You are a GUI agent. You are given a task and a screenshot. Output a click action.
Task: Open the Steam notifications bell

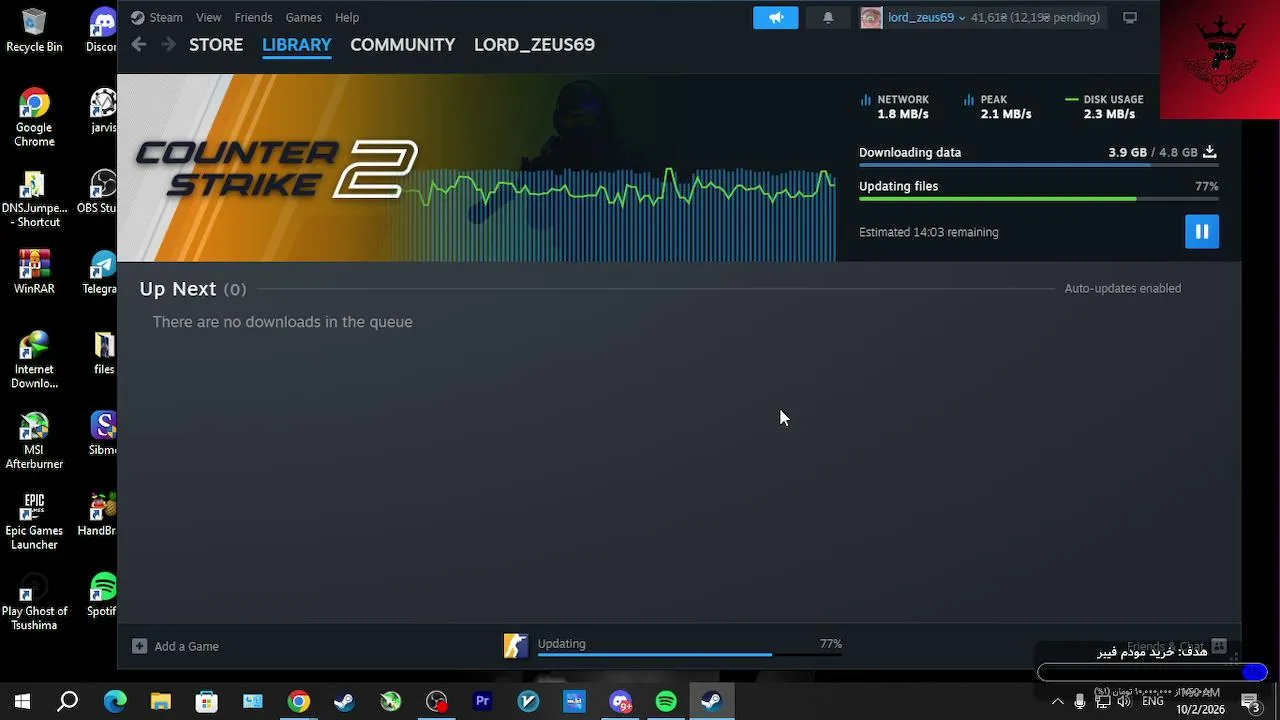(828, 18)
